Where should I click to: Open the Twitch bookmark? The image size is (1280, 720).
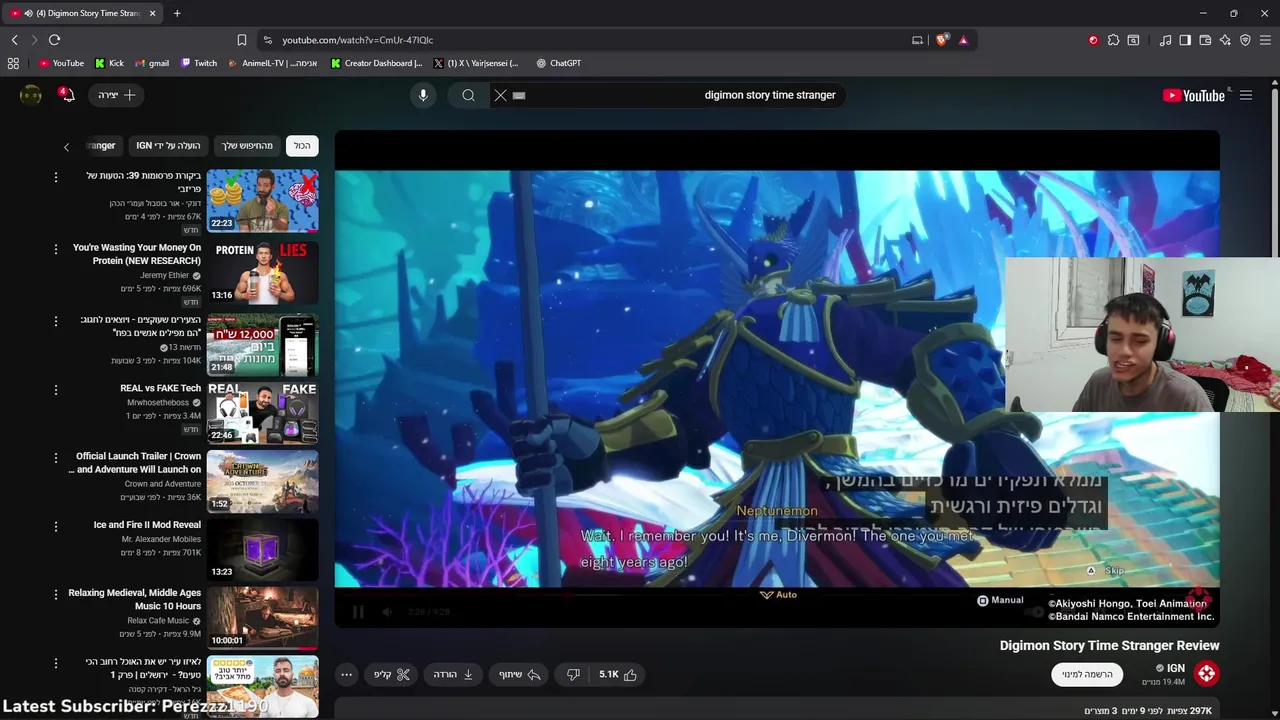coord(198,63)
